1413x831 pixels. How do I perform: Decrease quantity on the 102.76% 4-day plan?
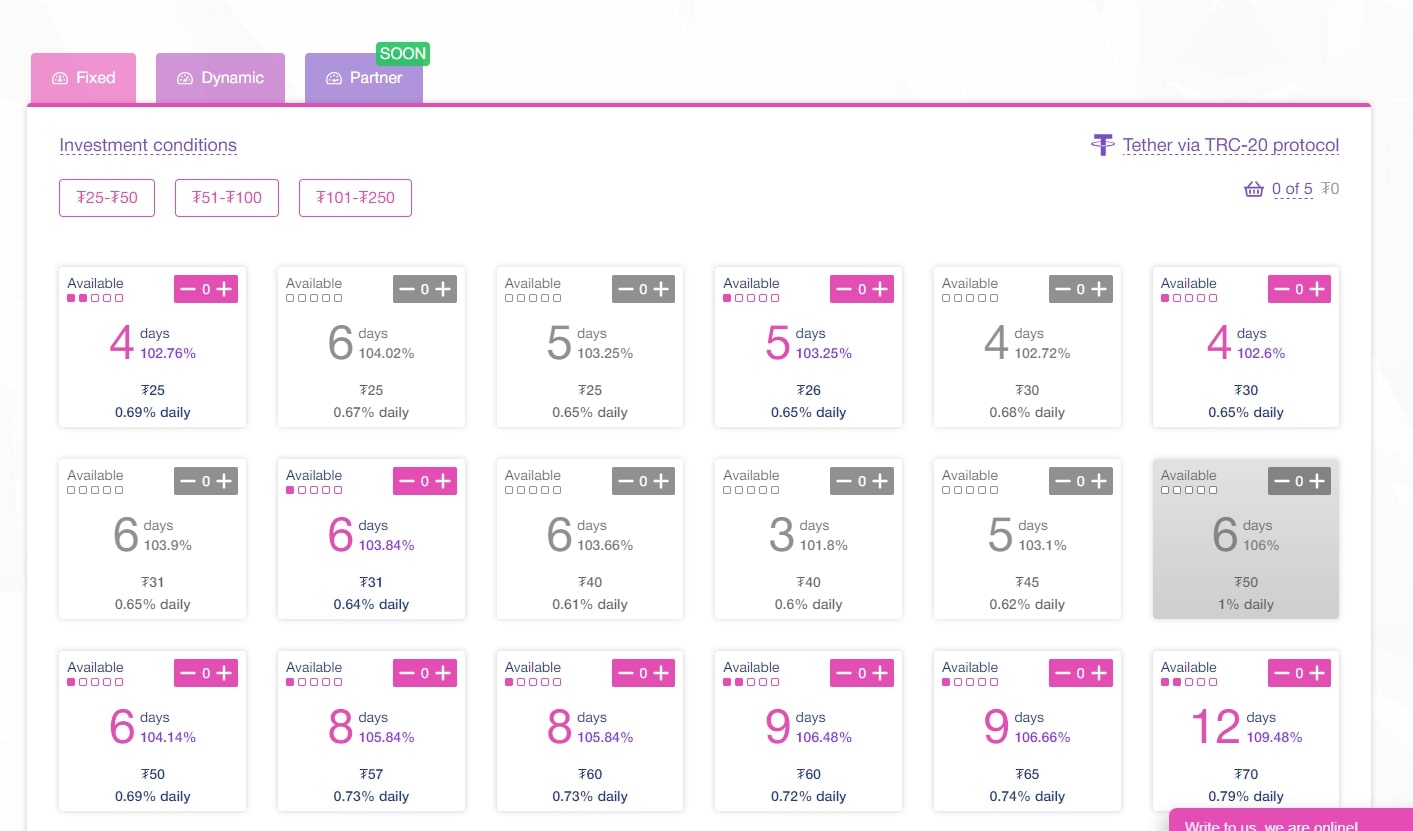tap(187, 289)
